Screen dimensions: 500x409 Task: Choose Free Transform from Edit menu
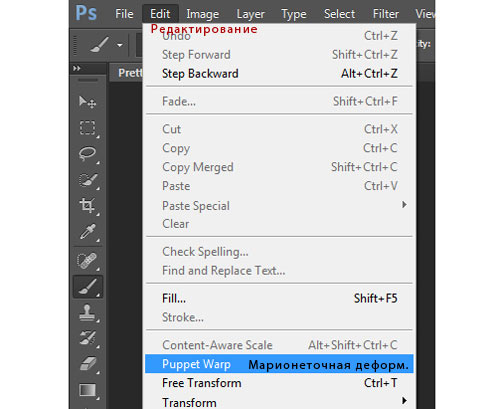tap(279, 383)
